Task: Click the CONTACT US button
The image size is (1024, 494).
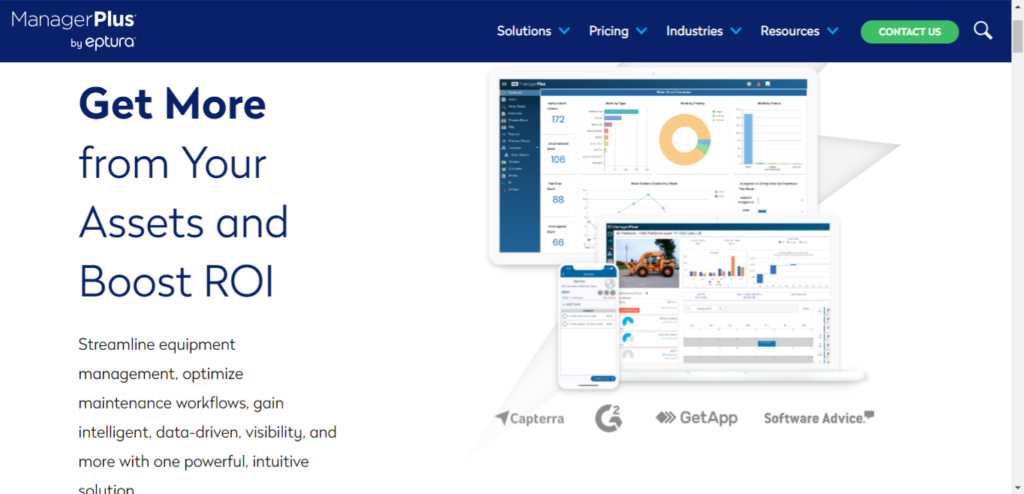Action: (909, 31)
